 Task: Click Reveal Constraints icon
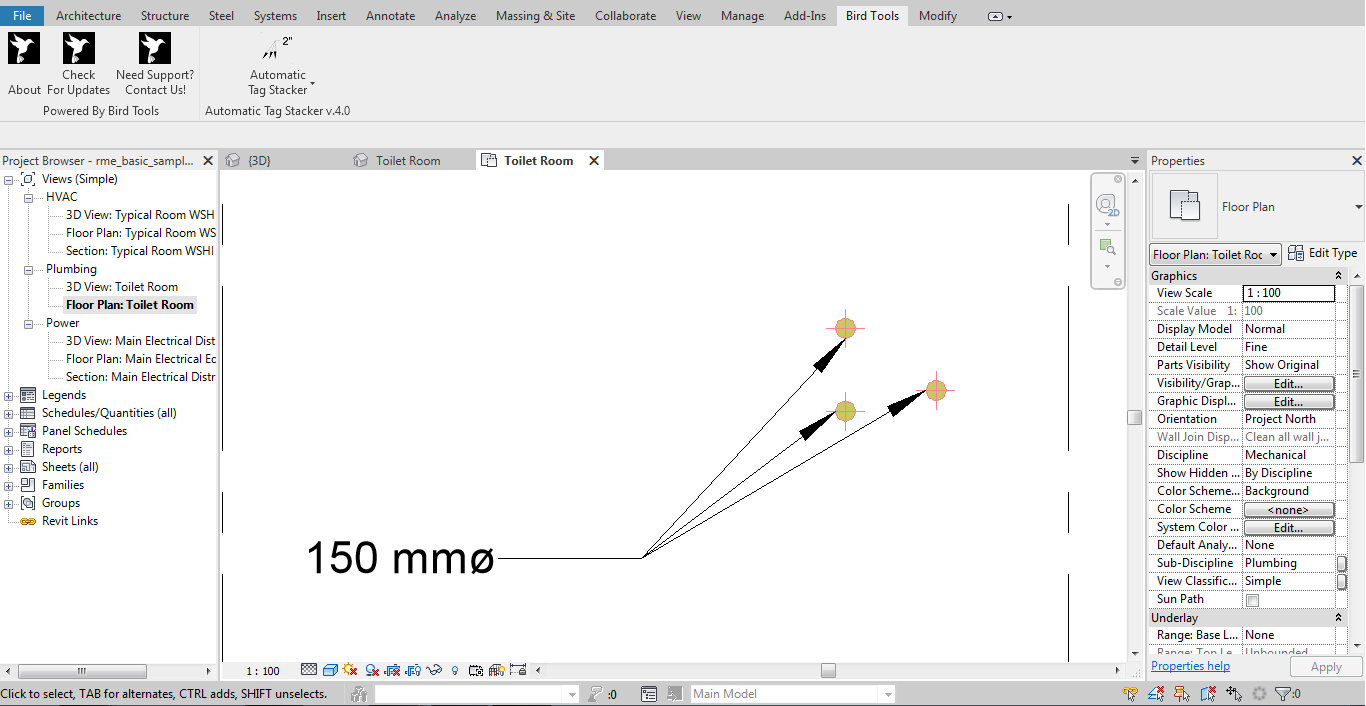point(518,671)
